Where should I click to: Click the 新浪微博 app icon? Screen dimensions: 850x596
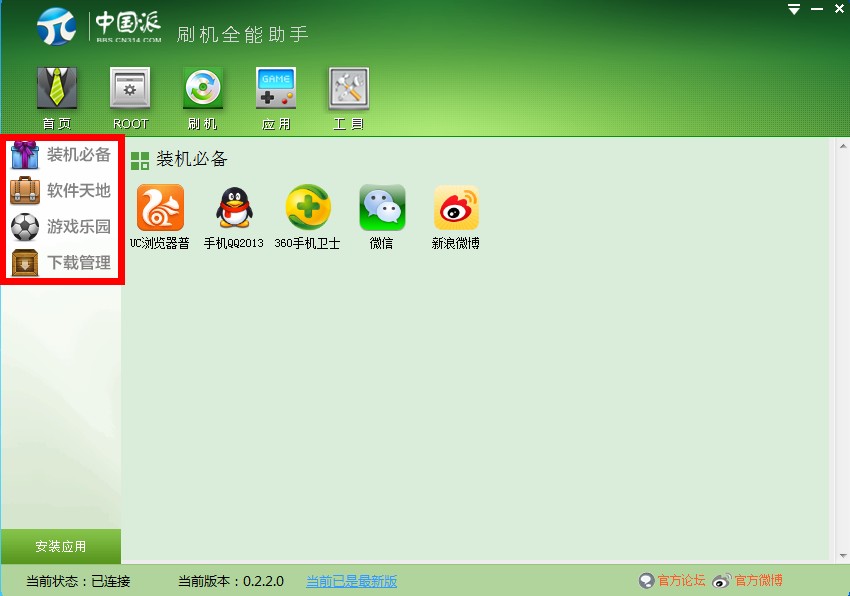pyautogui.click(x=456, y=208)
